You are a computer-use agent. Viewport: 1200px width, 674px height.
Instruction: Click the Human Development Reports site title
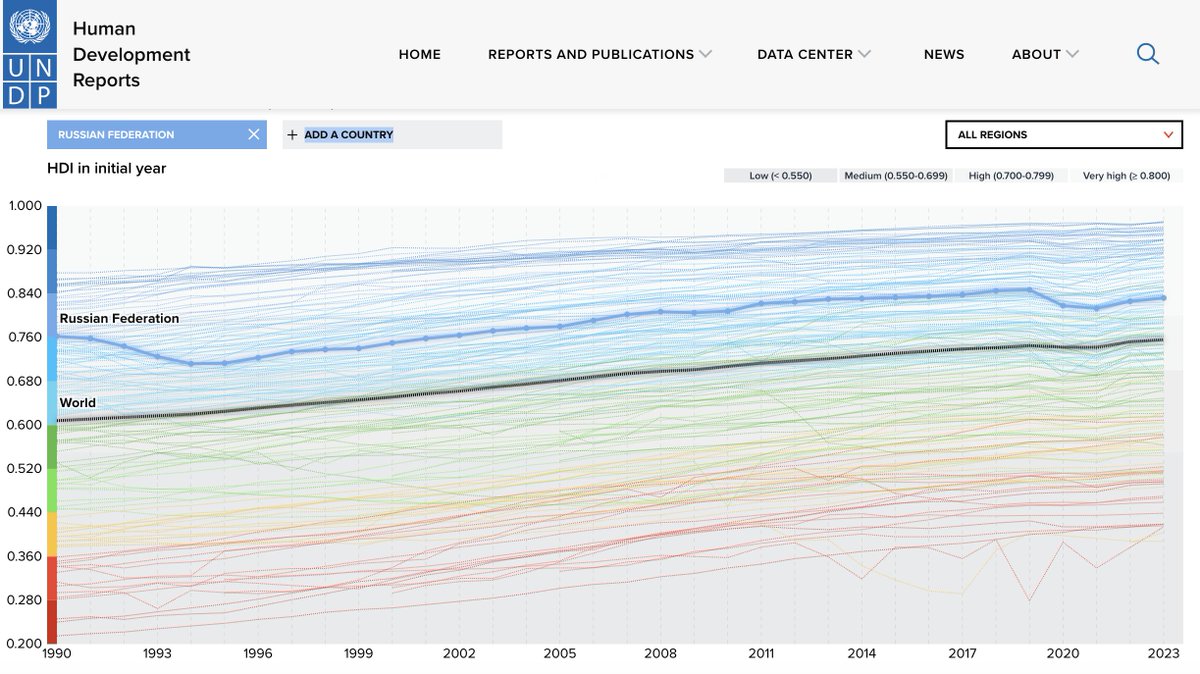tap(131, 55)
